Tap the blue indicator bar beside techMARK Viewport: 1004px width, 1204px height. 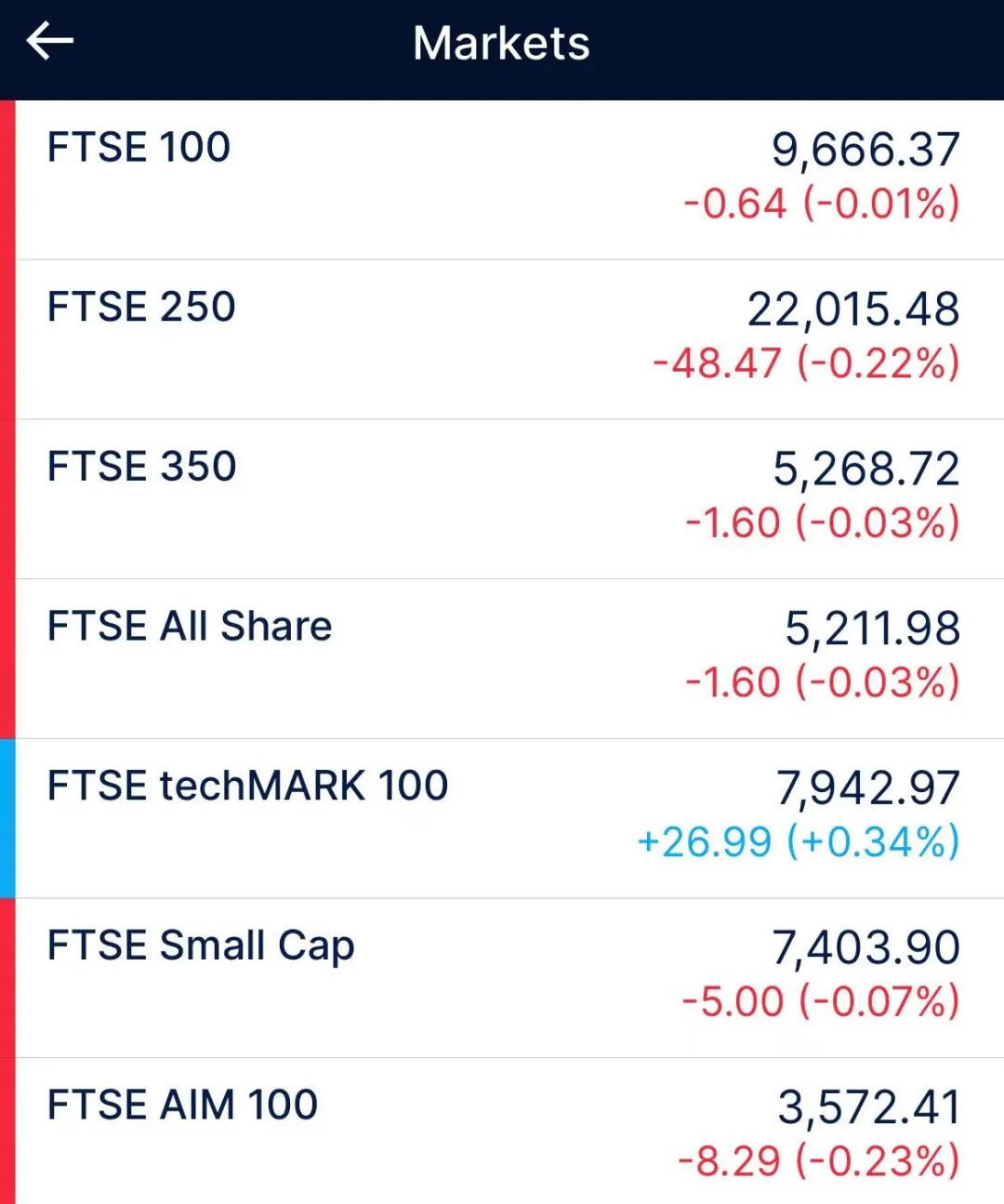click(7, 818)
